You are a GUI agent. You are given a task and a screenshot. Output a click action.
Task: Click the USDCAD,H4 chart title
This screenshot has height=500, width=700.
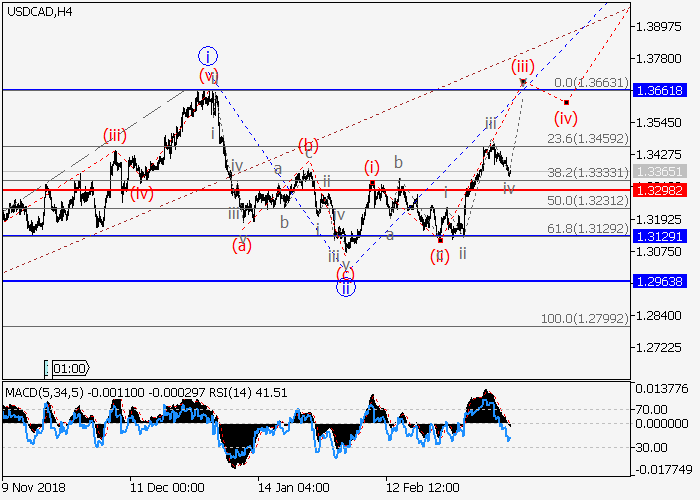click(x=36, y=11)
